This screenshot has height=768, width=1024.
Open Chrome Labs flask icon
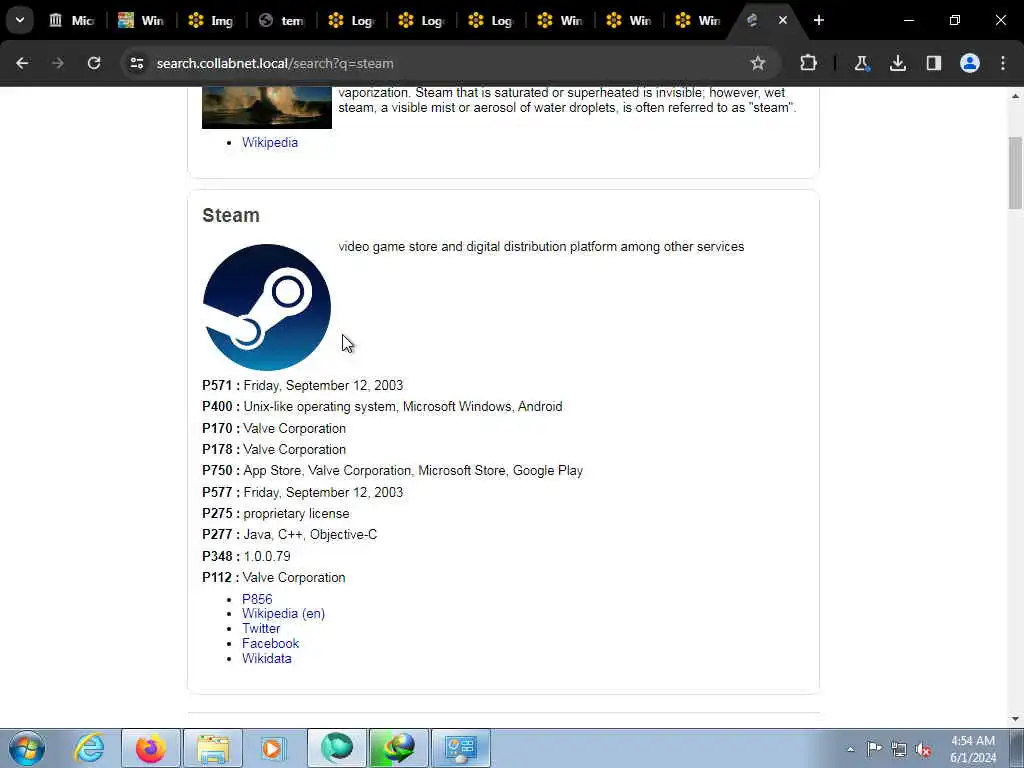coord(861,63)
